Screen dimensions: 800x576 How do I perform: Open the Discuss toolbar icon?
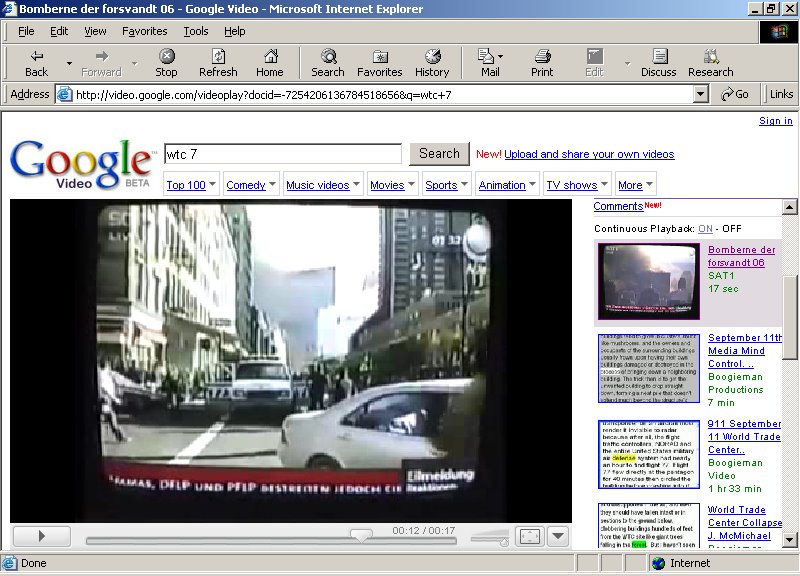coord(659,63)
